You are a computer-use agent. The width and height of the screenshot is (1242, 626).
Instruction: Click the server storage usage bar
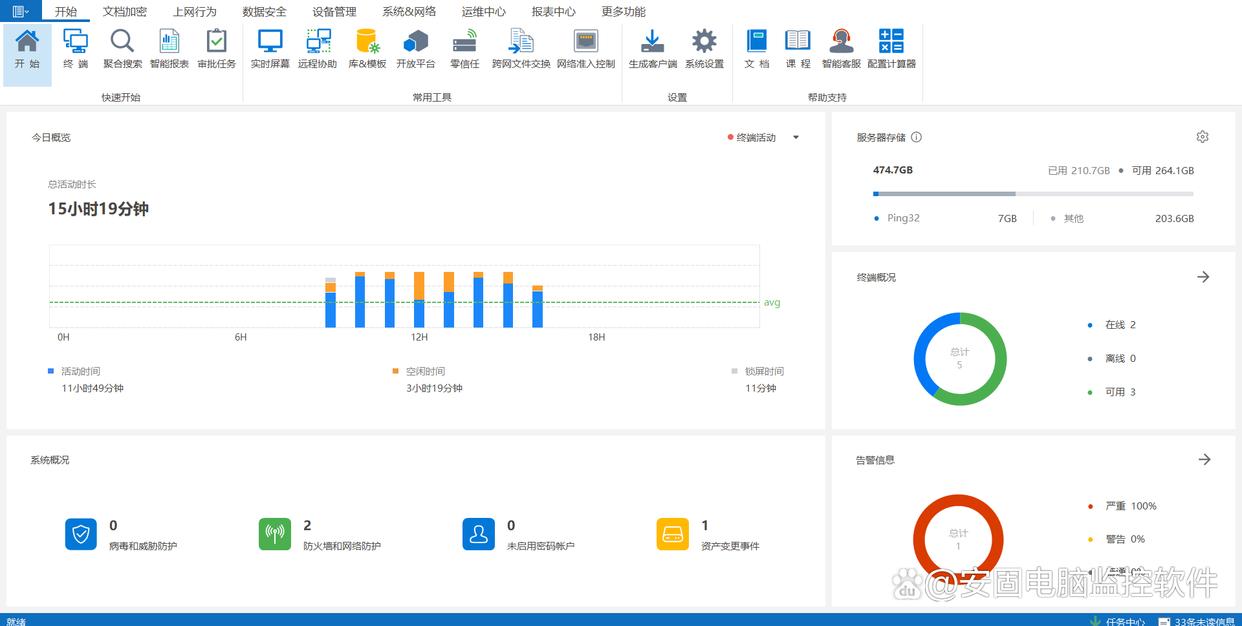coord(1032,194)
